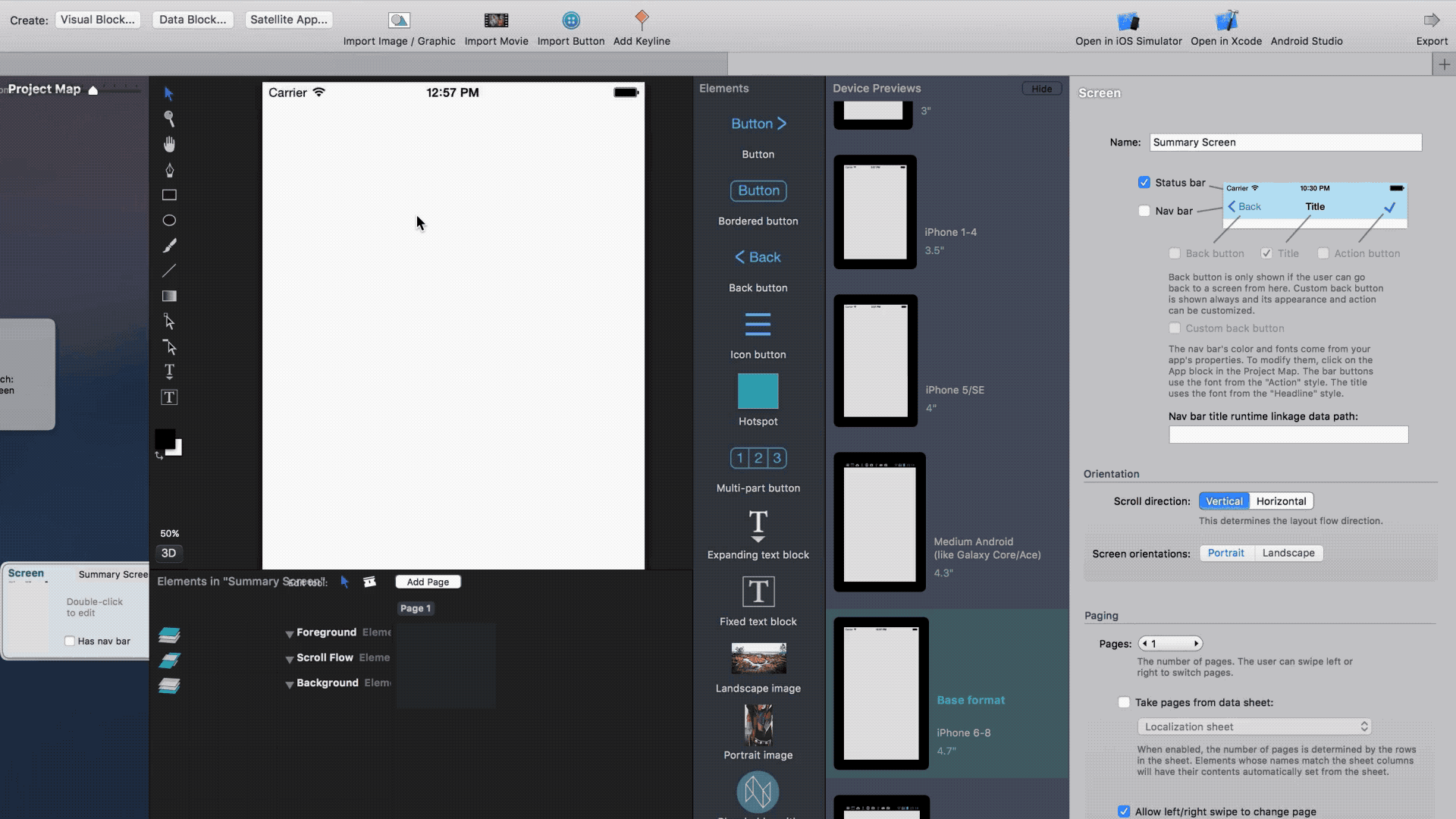The width and height of the screenshot is (1456, 819).
Task: Set scroll direction to Vertical
Action: point(1224,501)
